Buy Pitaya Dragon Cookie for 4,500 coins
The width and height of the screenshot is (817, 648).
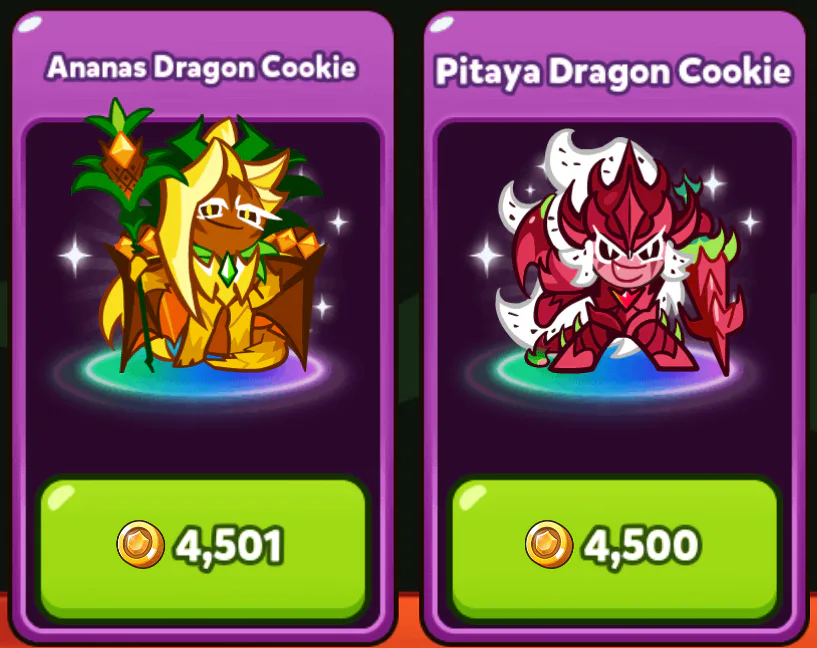point(614,547)
